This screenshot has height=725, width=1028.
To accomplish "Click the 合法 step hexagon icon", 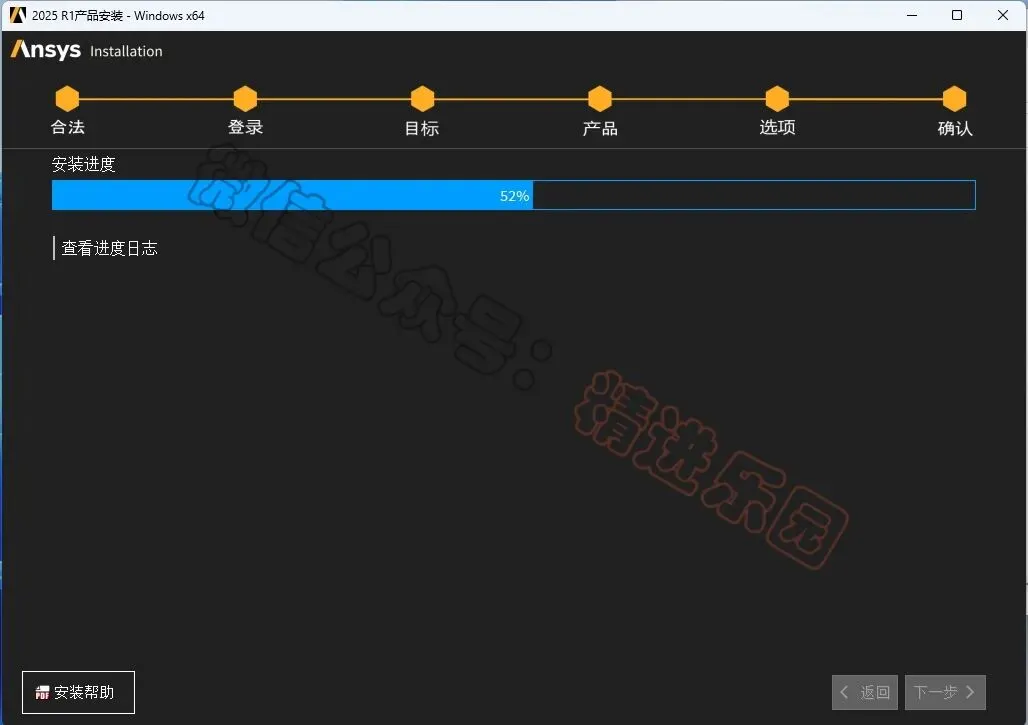I will pyautogui.click(x=67, y=99).
